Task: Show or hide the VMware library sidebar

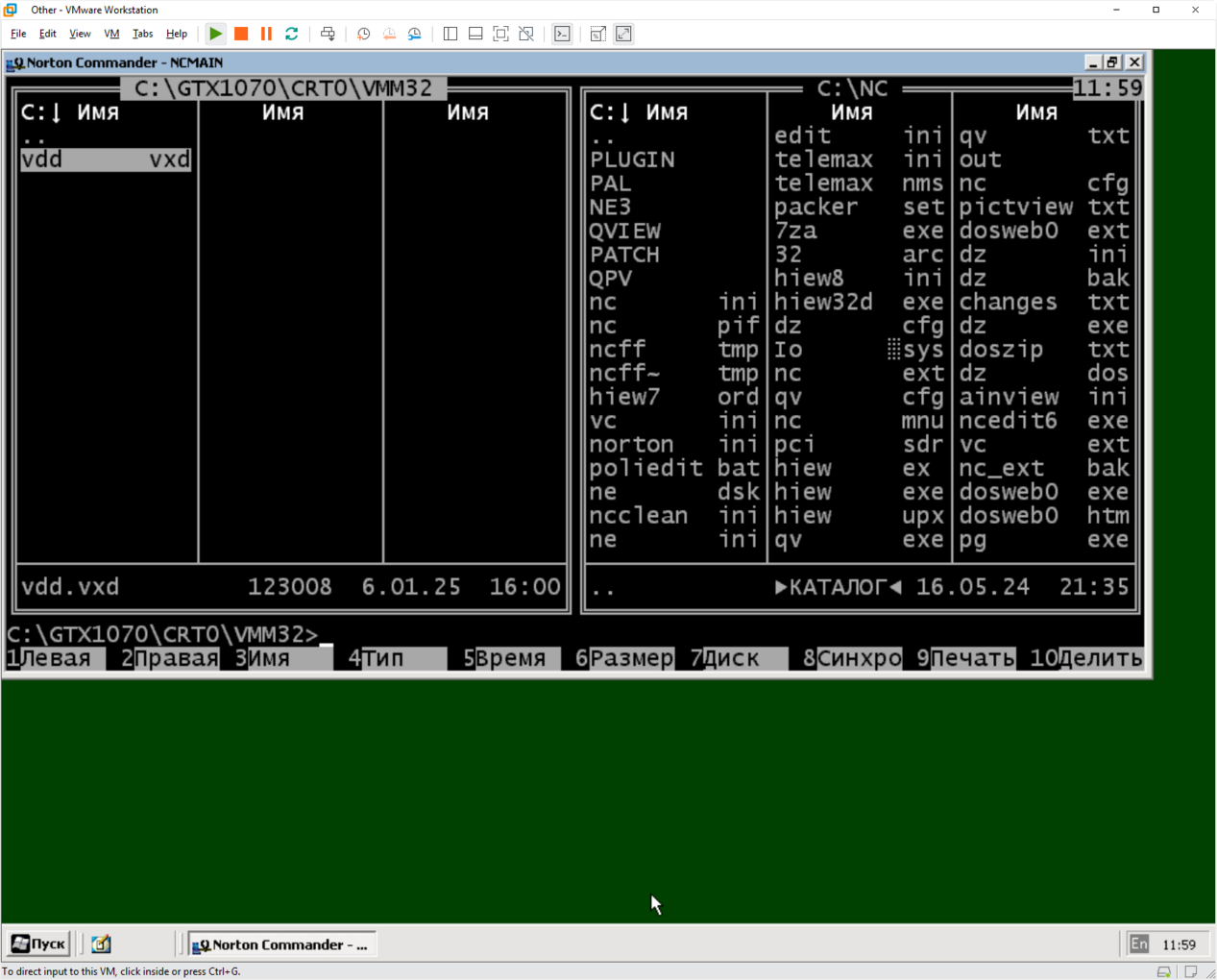Action: (x=450, y=34)
